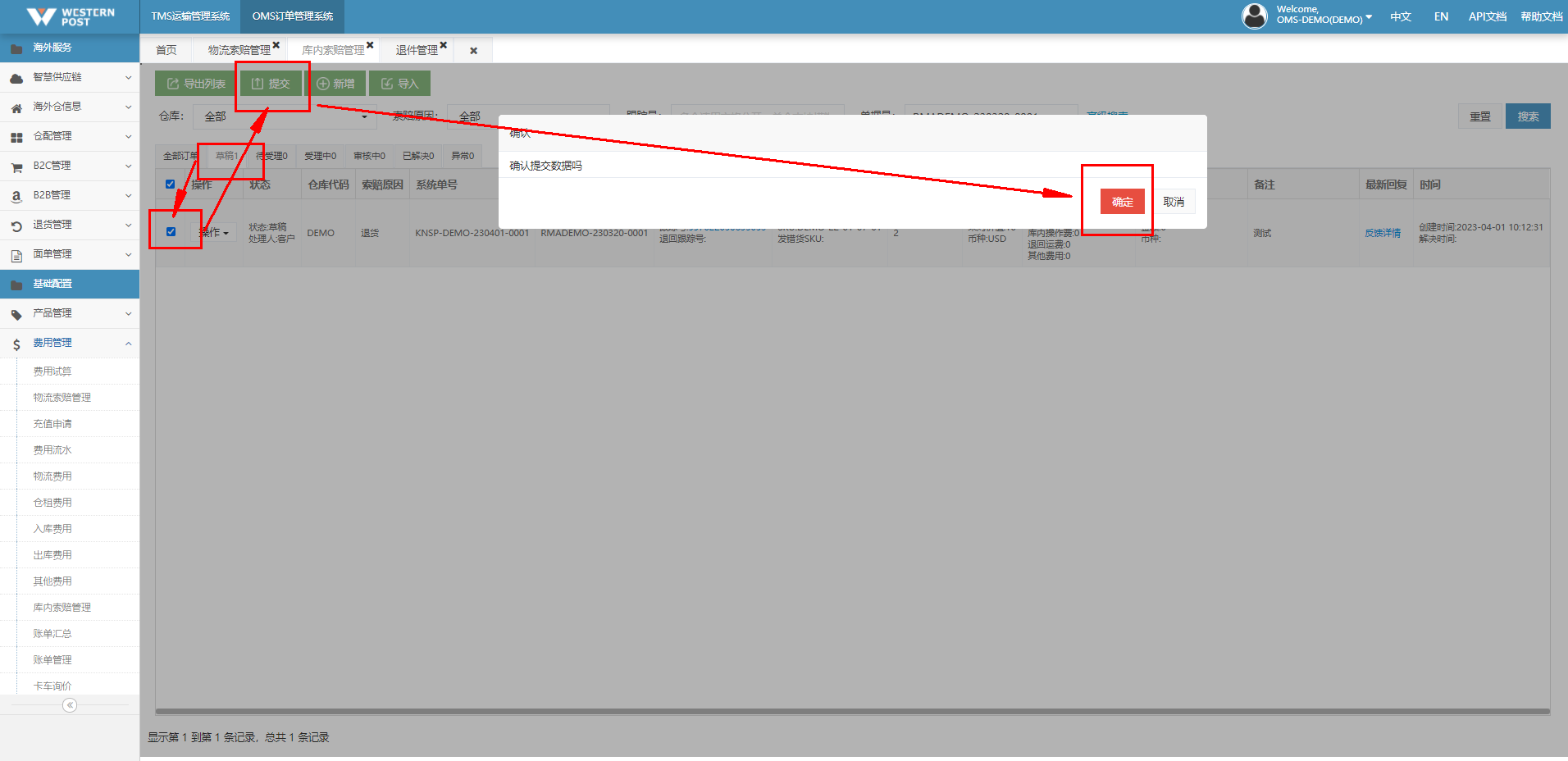Click the 产品管理 tag icon
The height and width of the screenshot is (761, 1568).
tap(16, 314)
